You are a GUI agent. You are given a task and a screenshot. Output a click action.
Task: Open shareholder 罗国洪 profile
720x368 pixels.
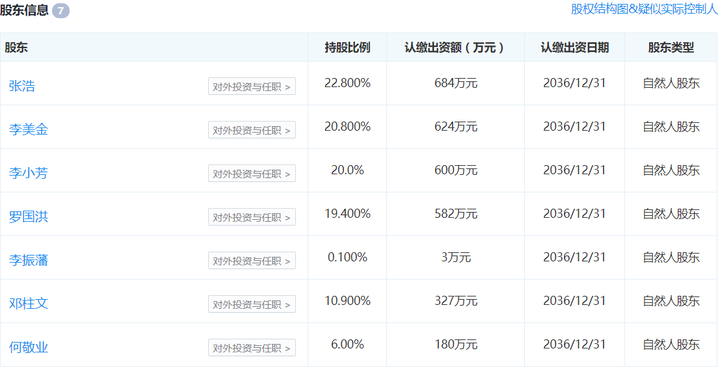(28, 216)
